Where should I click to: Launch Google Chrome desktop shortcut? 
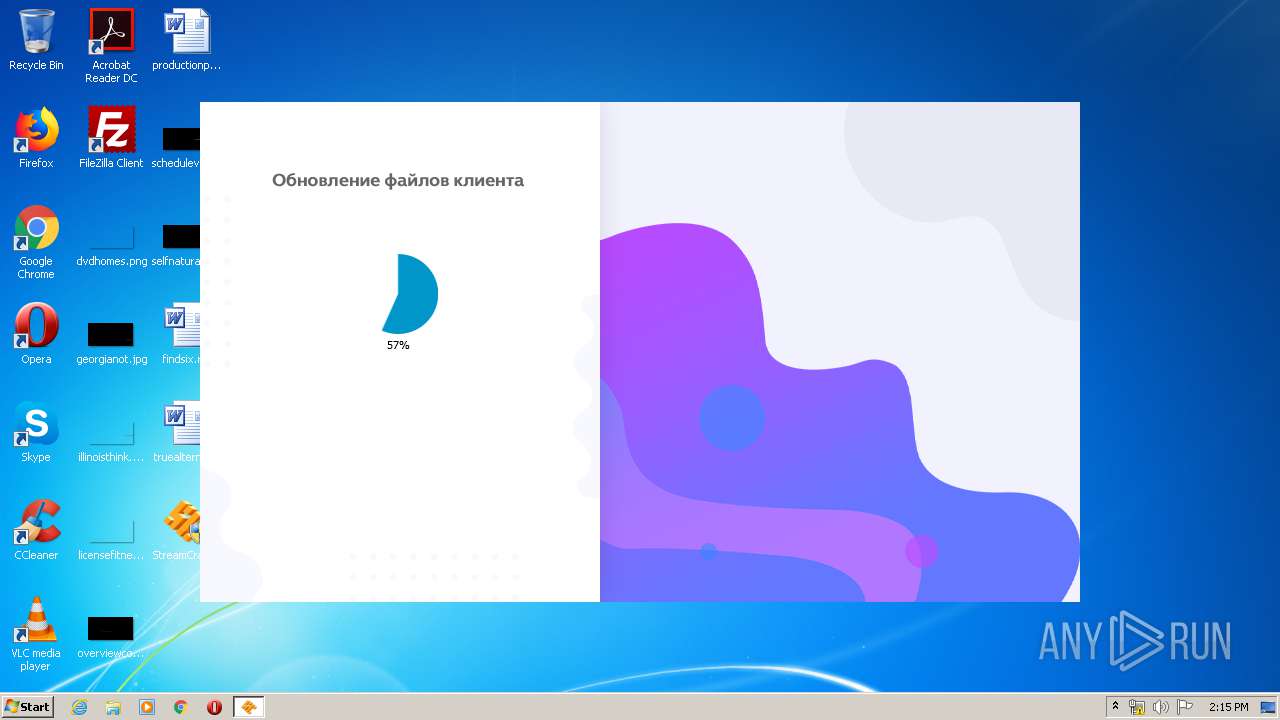36,242
